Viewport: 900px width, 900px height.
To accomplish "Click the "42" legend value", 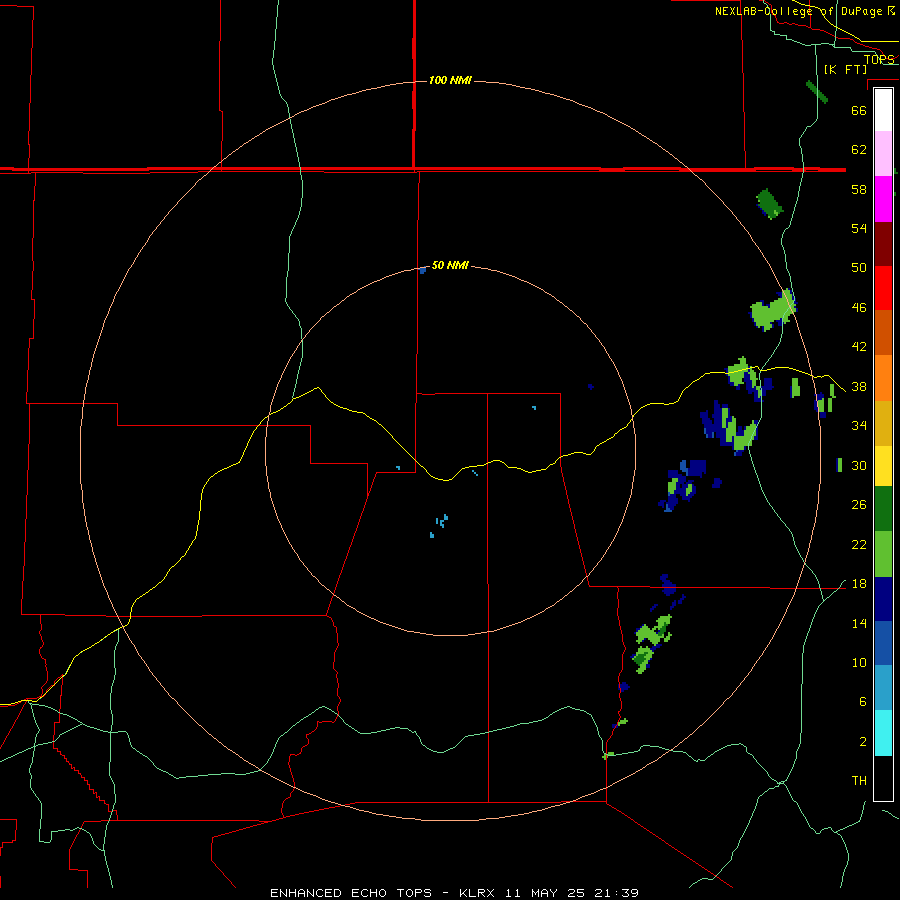I will point(859,347).
